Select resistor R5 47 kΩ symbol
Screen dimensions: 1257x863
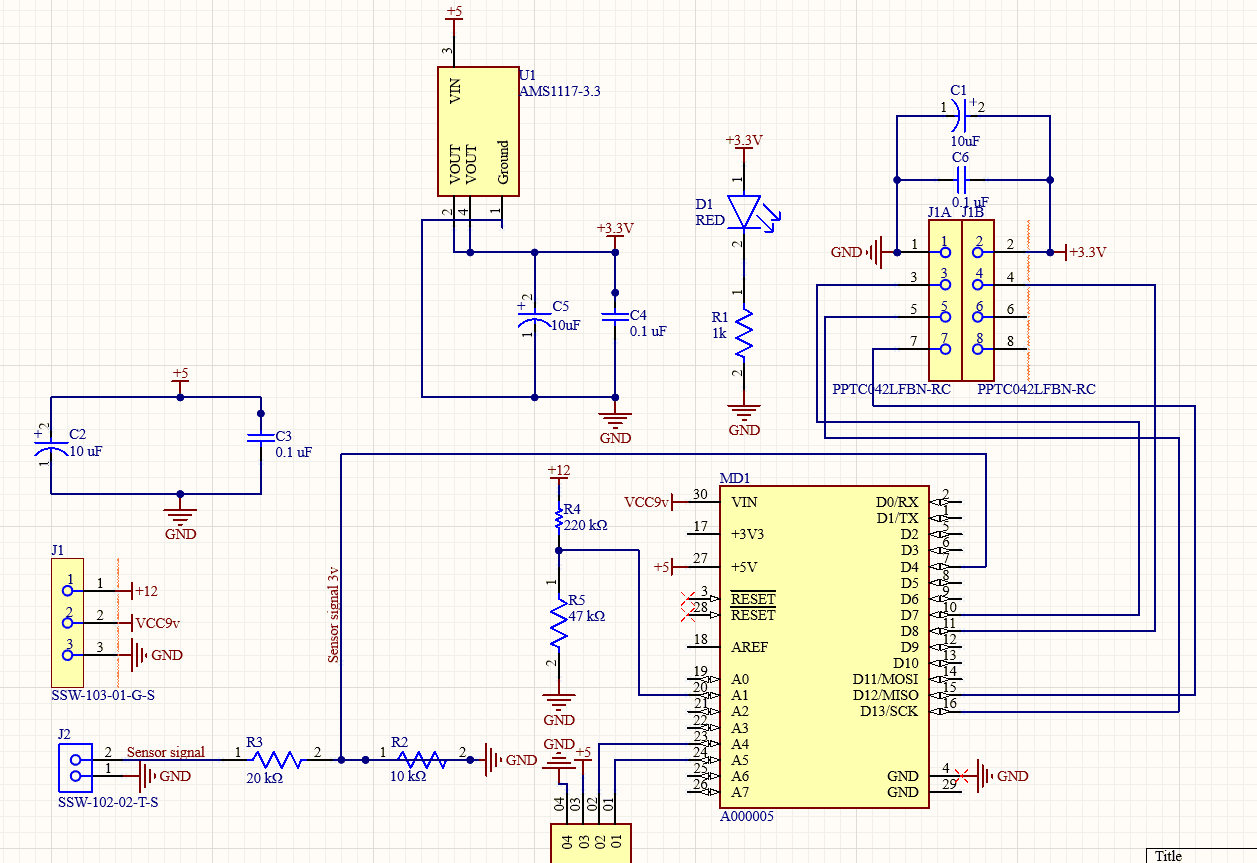click(559, 624)
